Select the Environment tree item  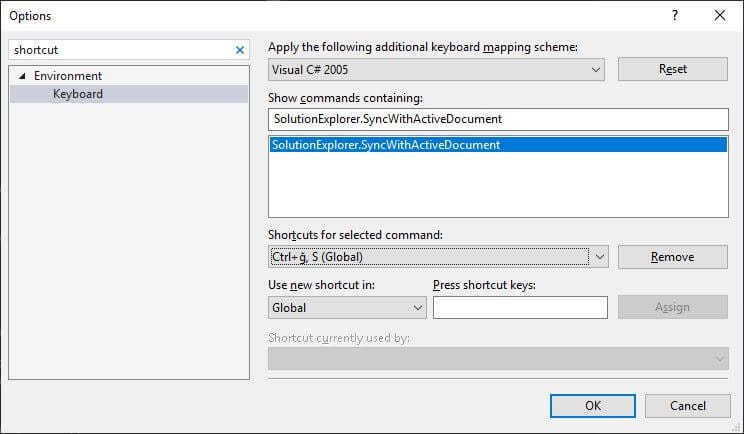[68, 76]
